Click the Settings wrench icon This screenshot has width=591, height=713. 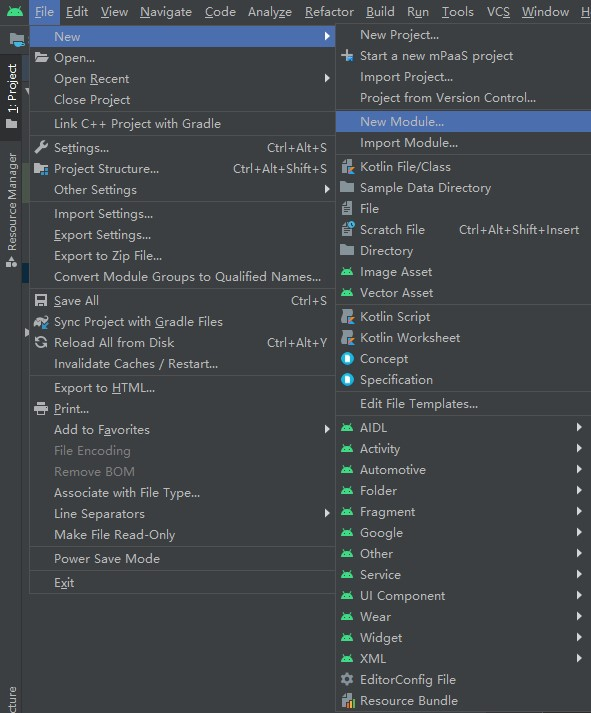41,147
